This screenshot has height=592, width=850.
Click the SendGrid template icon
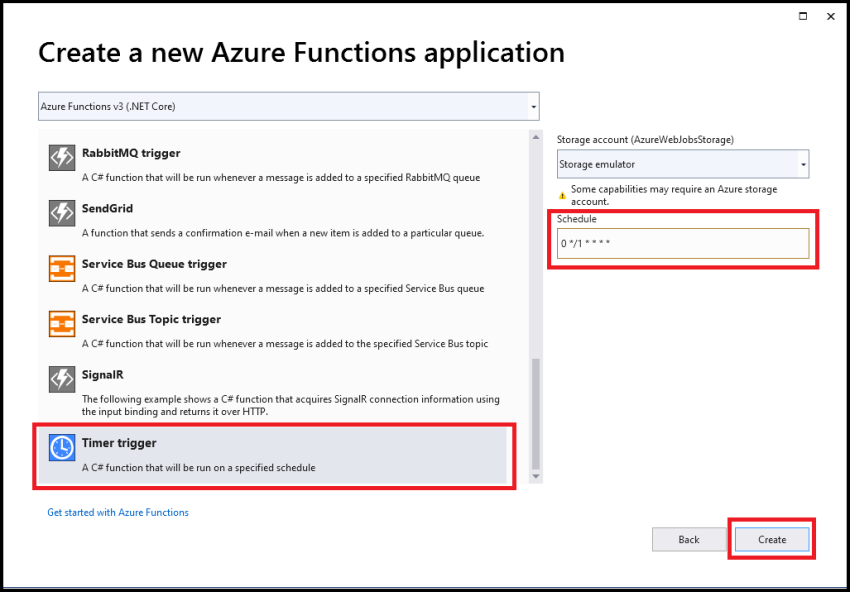click(x=62, y=213)
